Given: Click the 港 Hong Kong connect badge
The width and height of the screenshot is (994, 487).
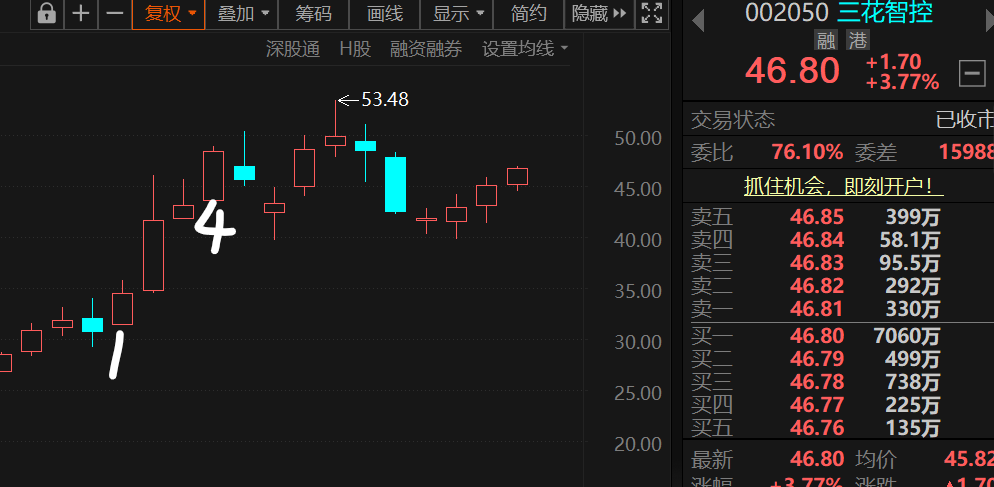Looking at the screenshot, I should coord(857,40).
